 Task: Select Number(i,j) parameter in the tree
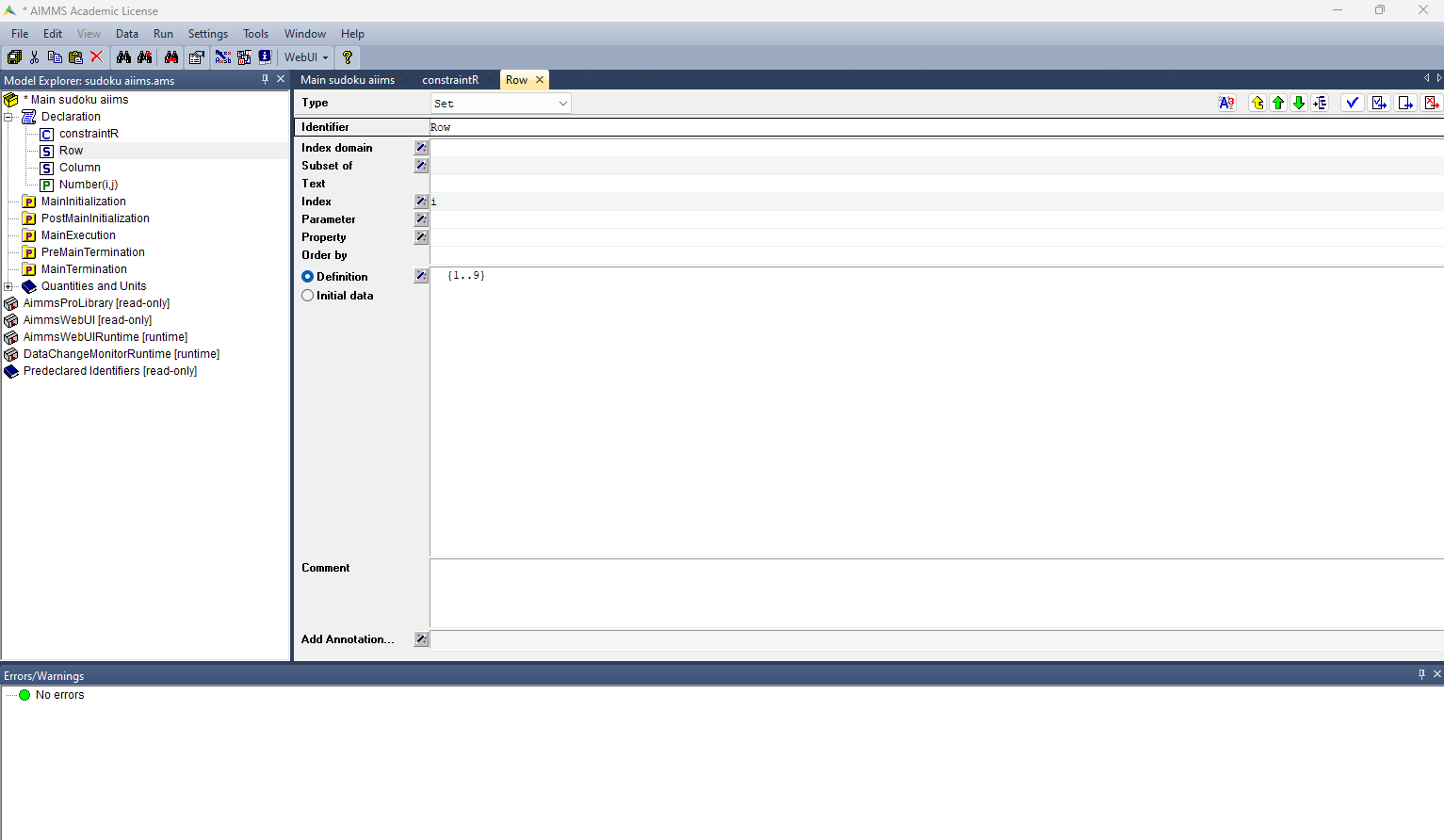coord(88,185)
